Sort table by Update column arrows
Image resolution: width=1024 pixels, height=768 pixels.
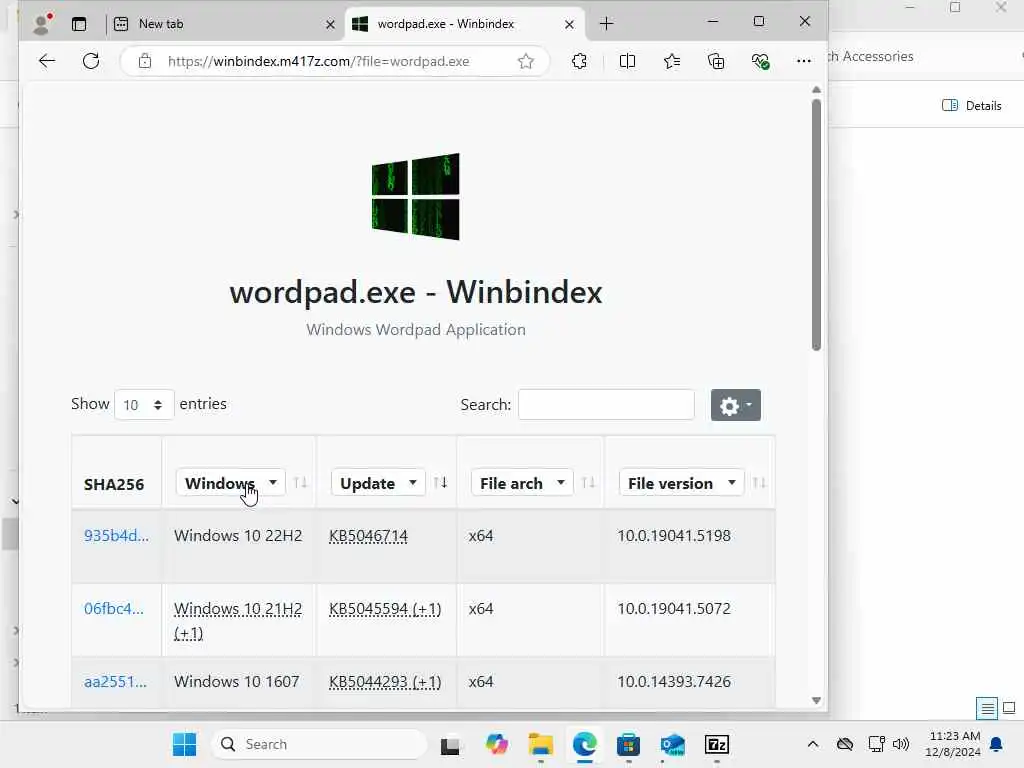pos(440,483)
